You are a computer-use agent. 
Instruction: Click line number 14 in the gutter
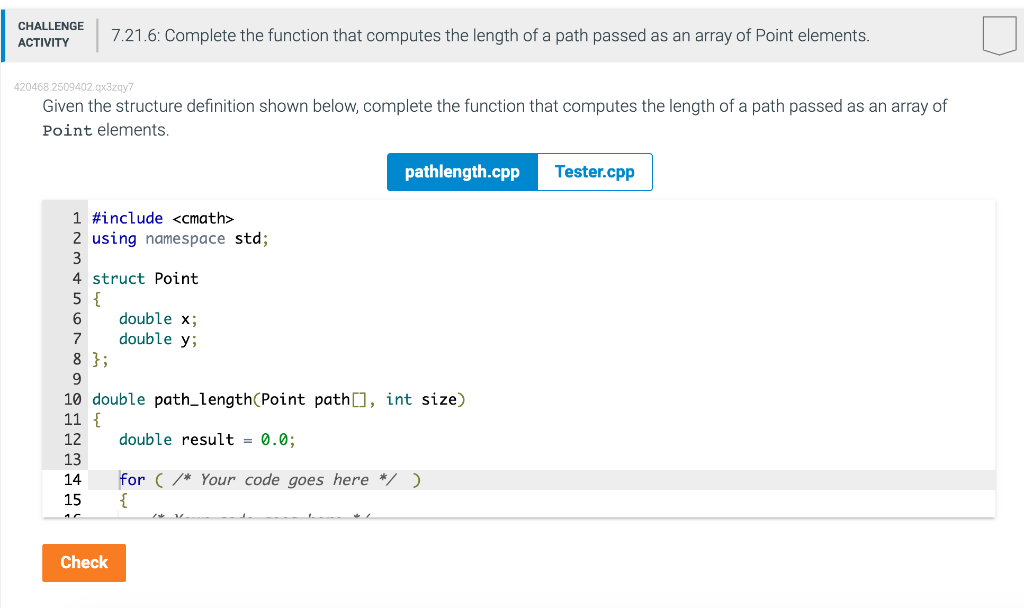[72, 480]
